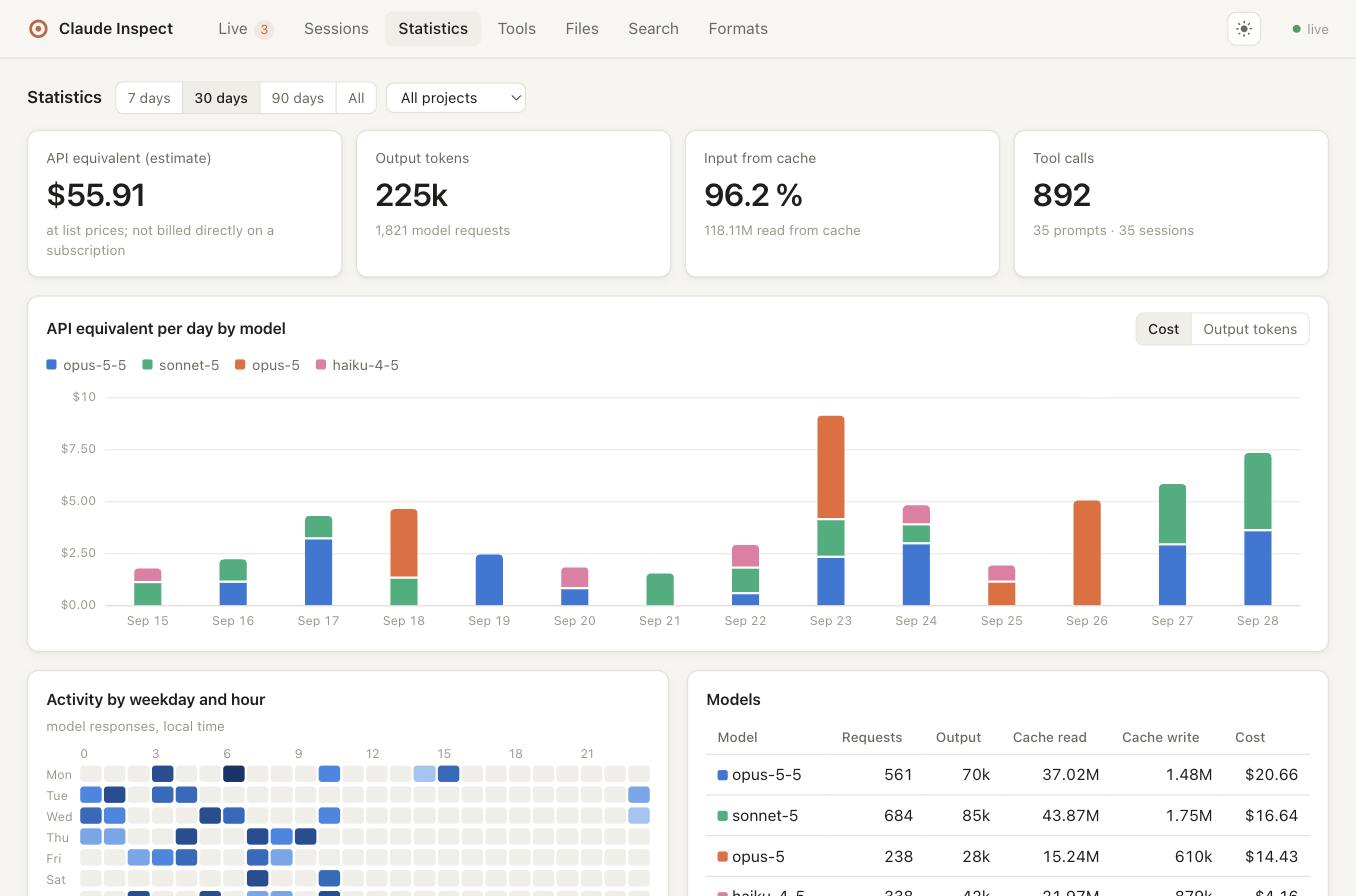Click the Requests column header

pyautogui.click(x=872, y=737)
